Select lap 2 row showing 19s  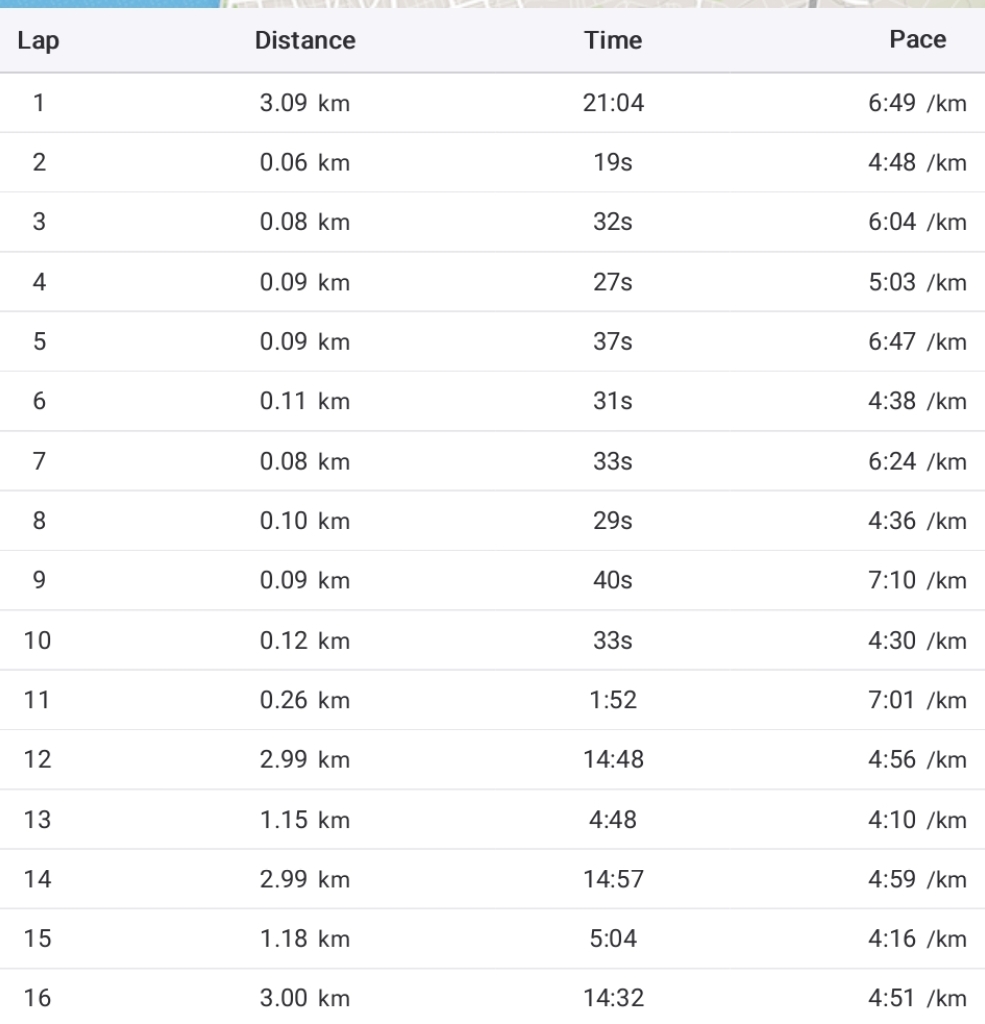(492, 163)
